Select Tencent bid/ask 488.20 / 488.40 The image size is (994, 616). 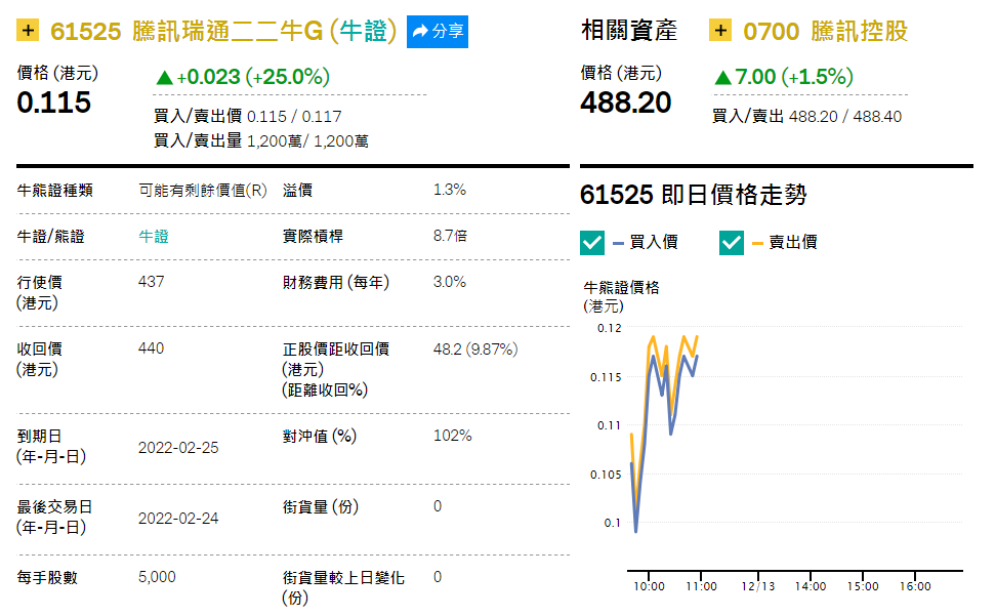(x=845, y=117)
